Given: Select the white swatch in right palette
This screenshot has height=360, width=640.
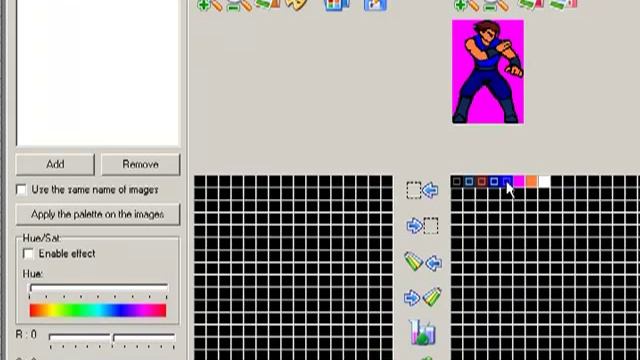Looking at the screenshot, I should tap(544, 182).
